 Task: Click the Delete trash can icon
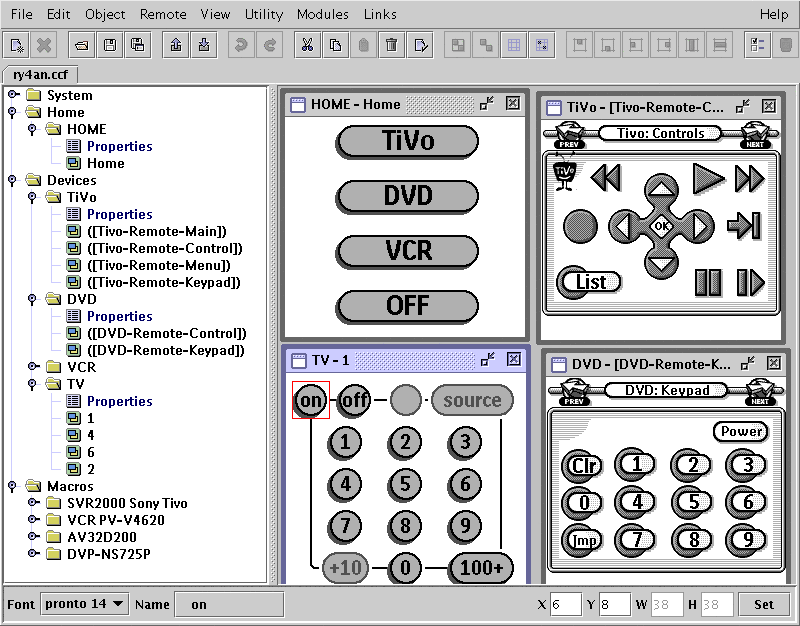[392, 45]
